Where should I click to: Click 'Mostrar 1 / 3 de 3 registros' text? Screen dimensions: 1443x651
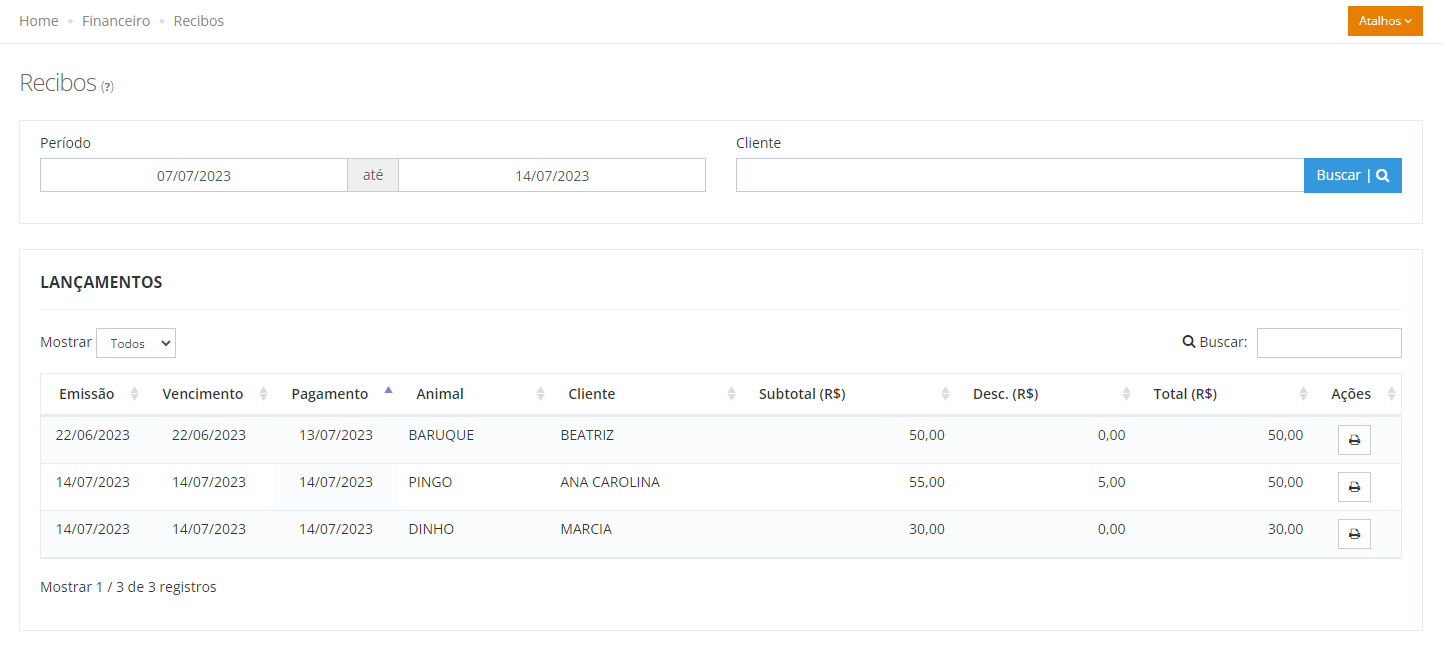tap(128, 587)
